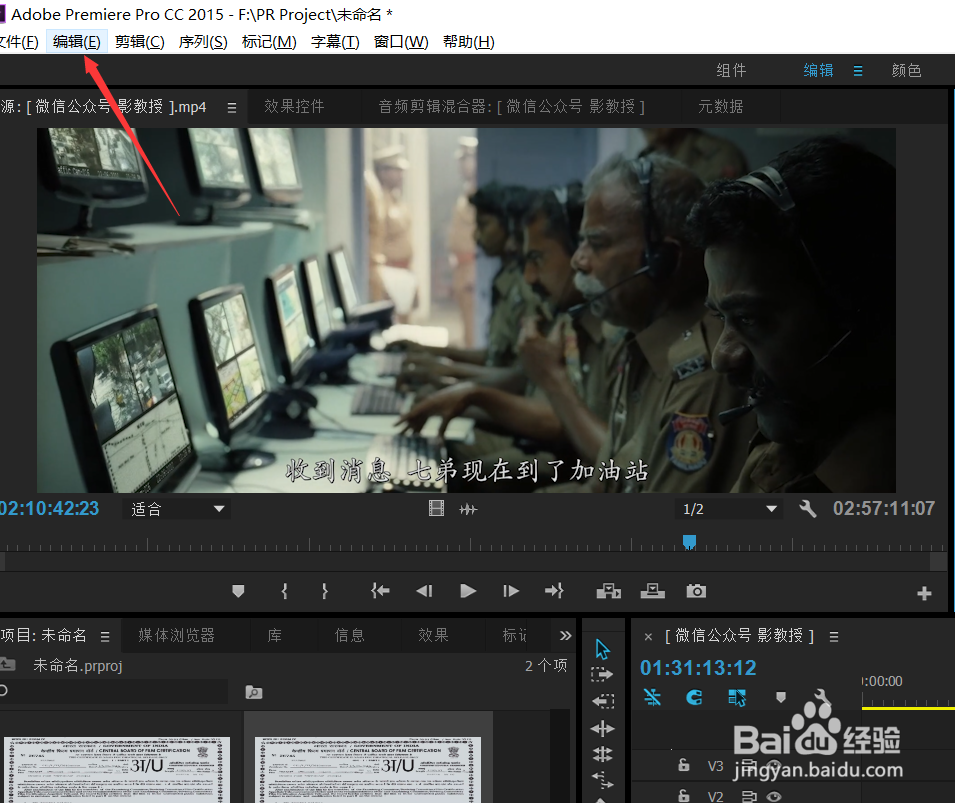This screenshot has height=803, width=955.
Task: Select the Rate Stretch tool
Action: pyautogui.click(x=602, y=779)
